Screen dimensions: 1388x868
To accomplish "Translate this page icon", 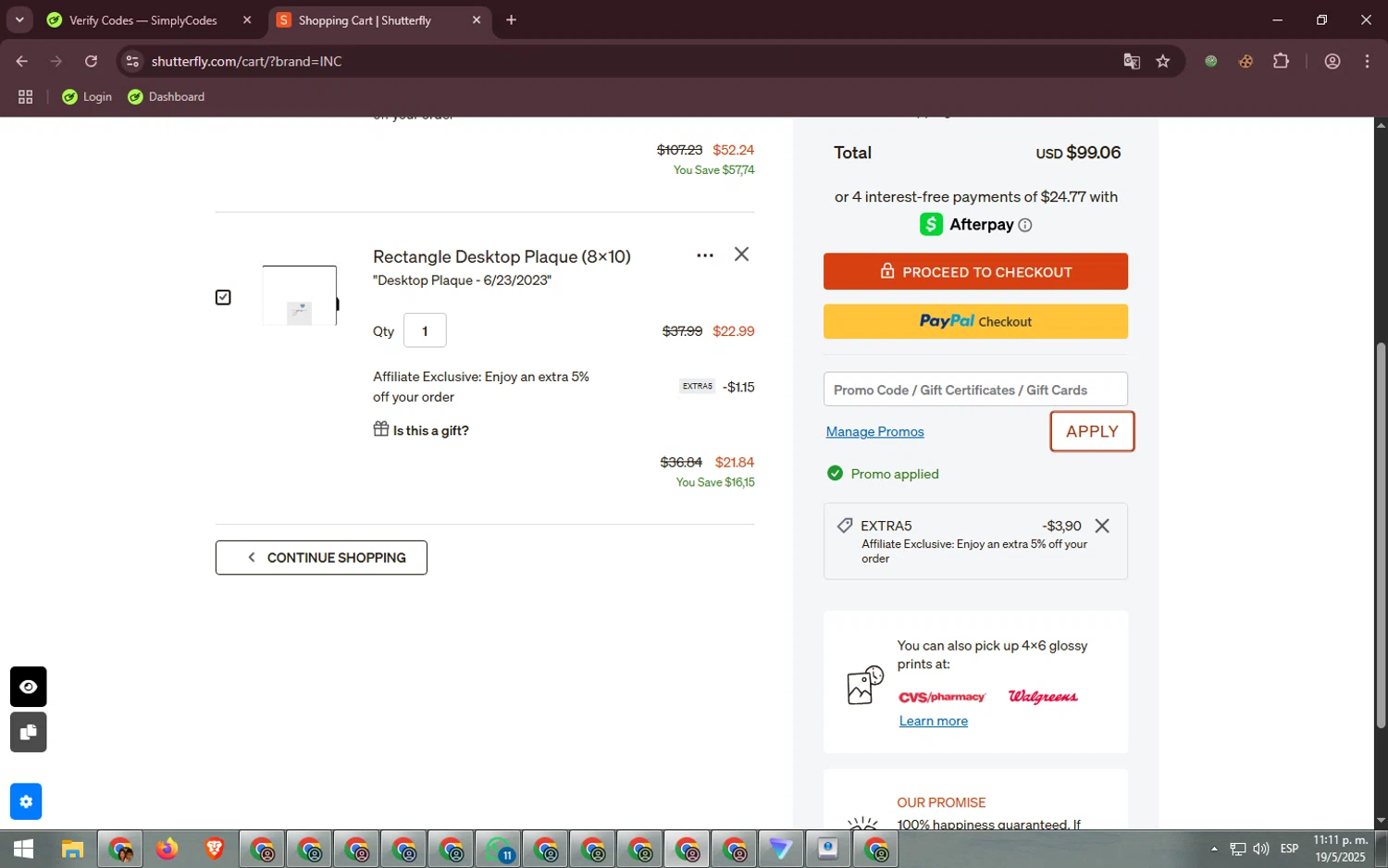I will (1131, 61).
